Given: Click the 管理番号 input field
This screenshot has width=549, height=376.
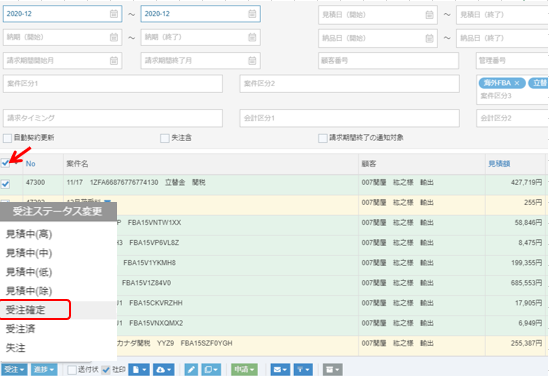Looking at the screenshot, I should point(512,61).
